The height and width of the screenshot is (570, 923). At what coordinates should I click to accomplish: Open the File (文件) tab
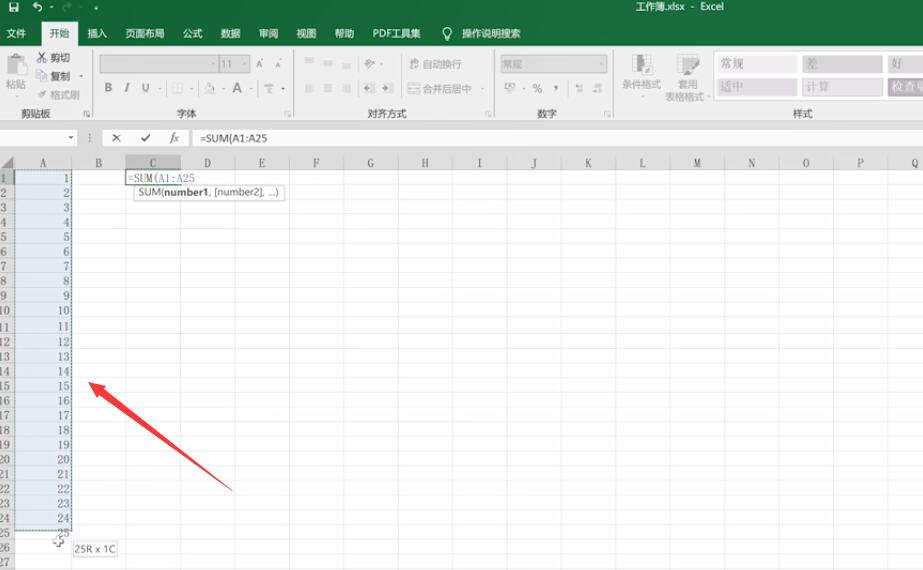pyautogui.click(x=16, y=34)
